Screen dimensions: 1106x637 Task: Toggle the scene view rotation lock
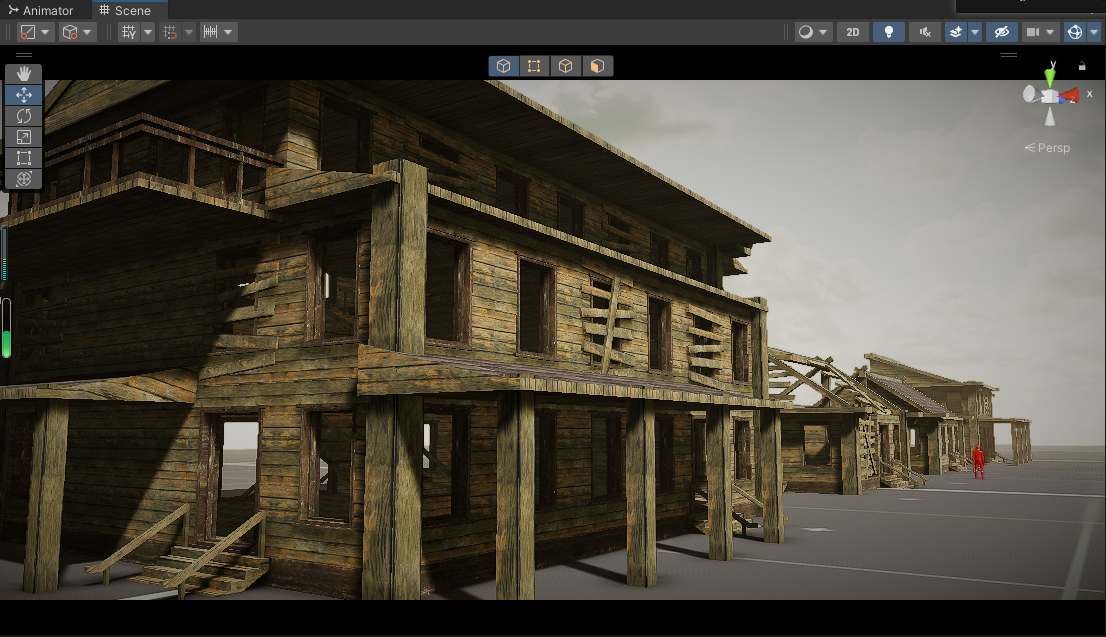pos(1082,66)
